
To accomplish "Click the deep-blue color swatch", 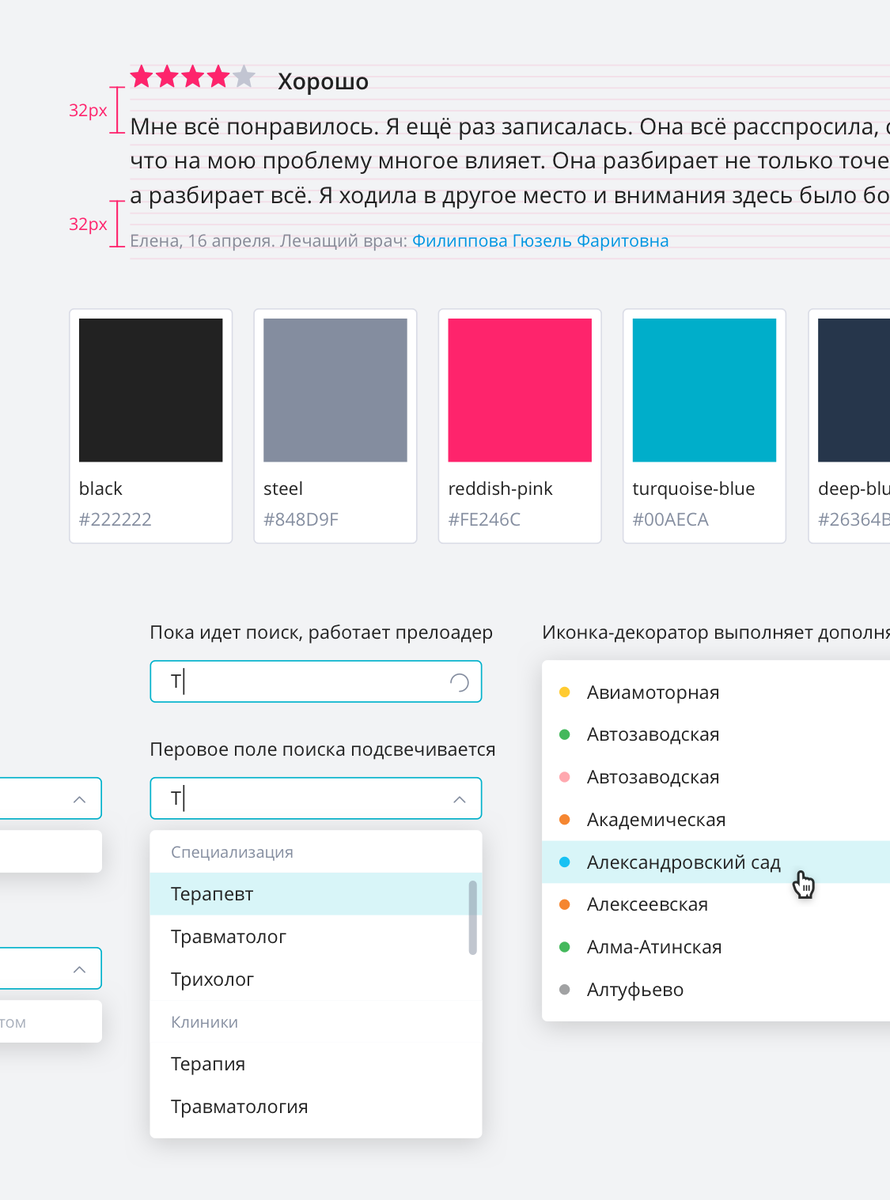I will point(854,390).
